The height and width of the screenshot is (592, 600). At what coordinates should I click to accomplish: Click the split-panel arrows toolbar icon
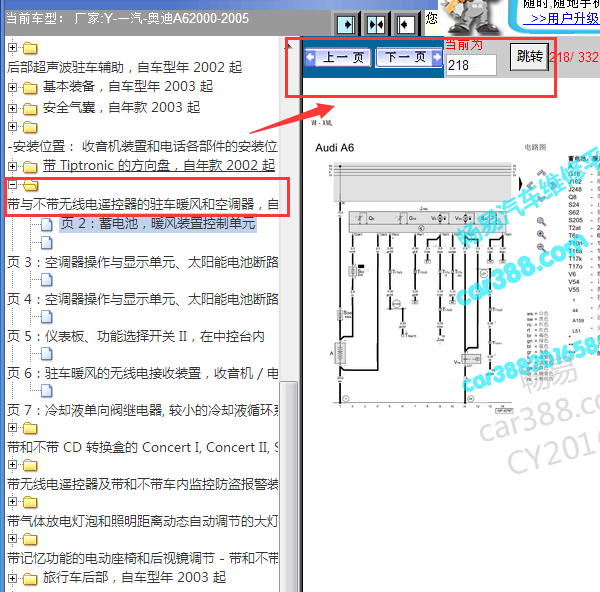point(376,25)
